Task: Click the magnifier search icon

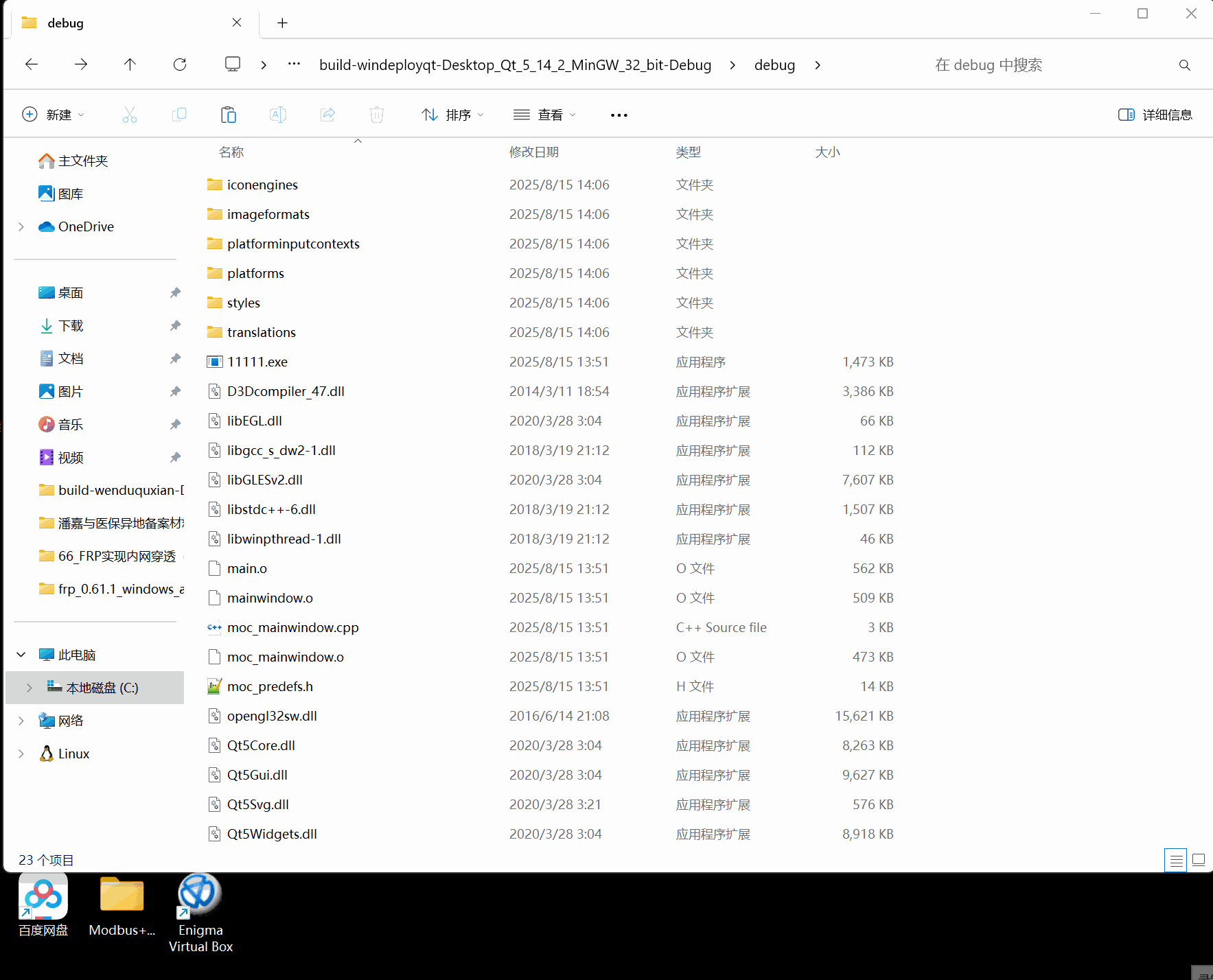Action: [x=1184, y=65]
